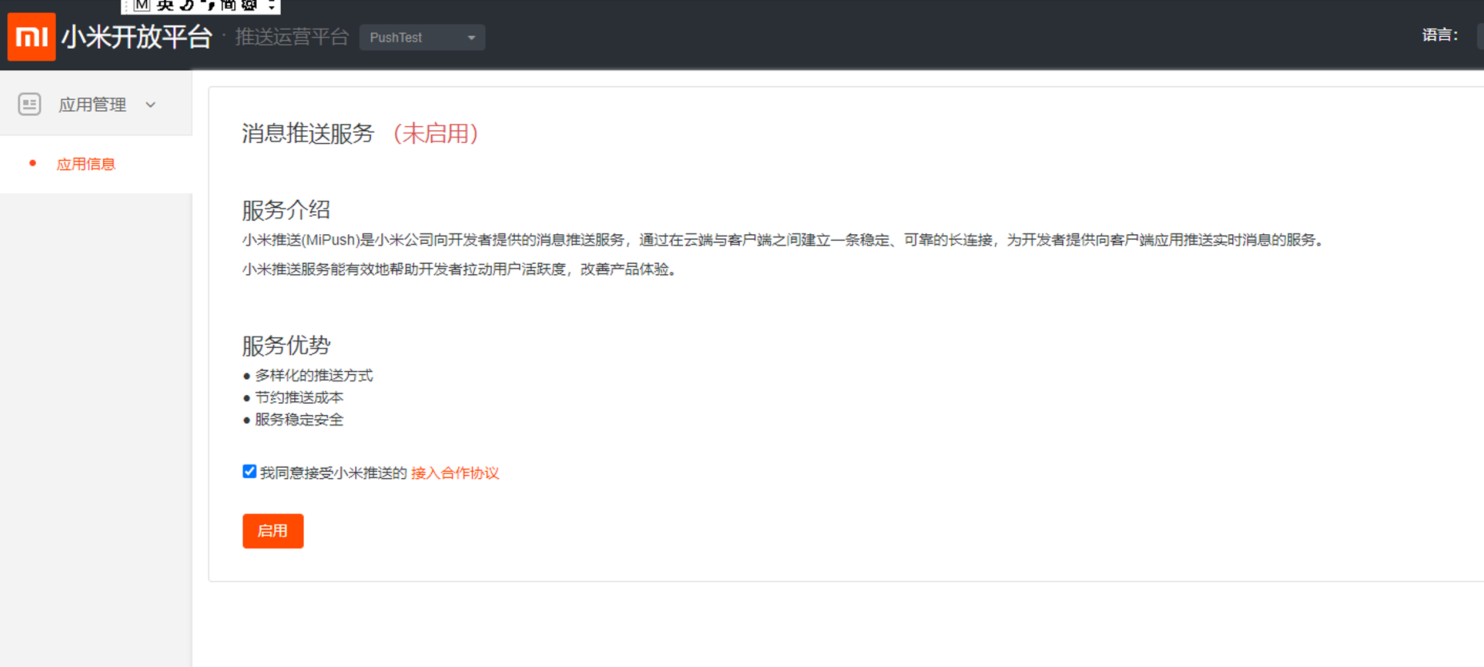Click the 我同意接受小米推送的 checkbox label

click(333, 473)
